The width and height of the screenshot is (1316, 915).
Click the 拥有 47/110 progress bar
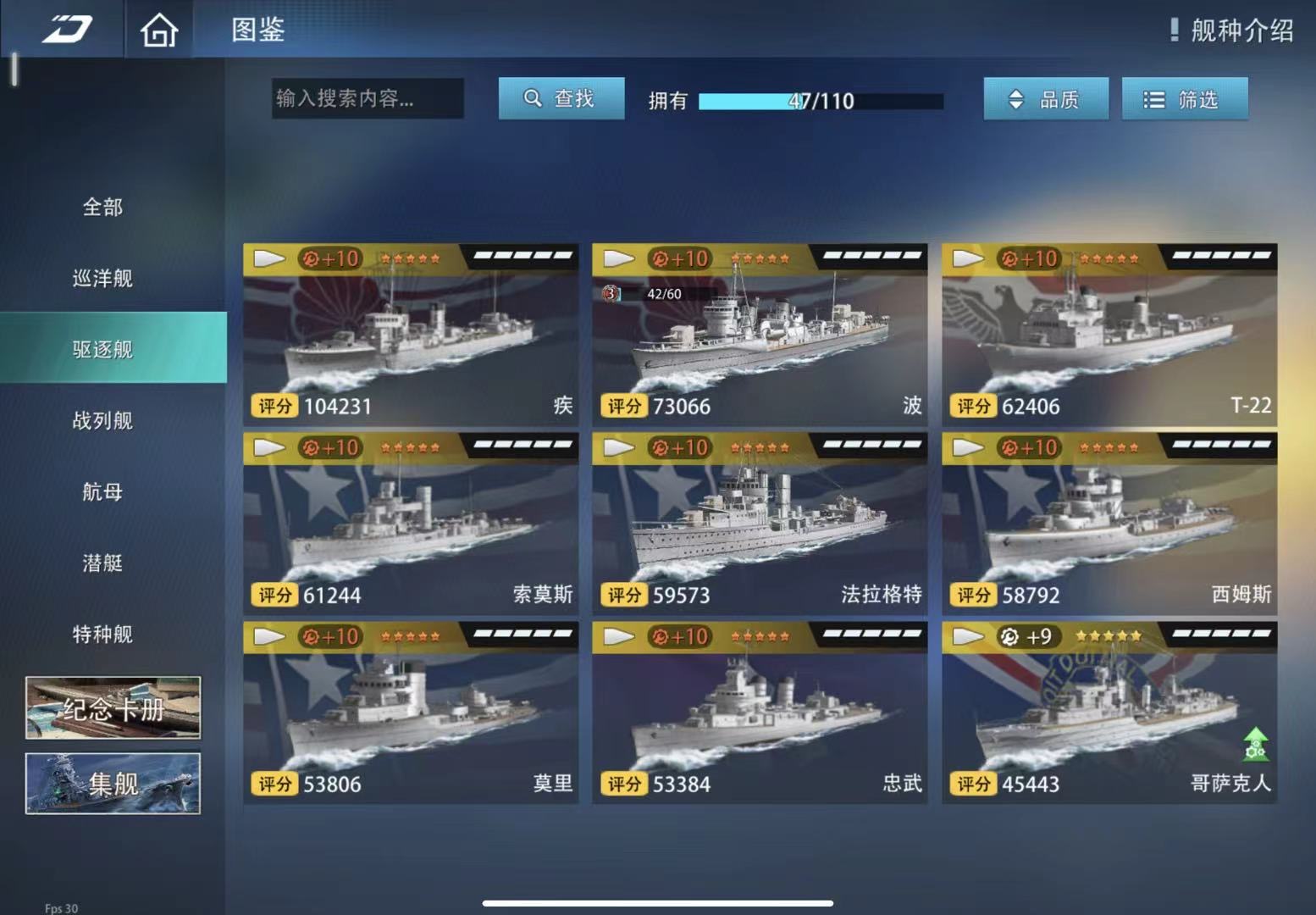pos(821,101)
